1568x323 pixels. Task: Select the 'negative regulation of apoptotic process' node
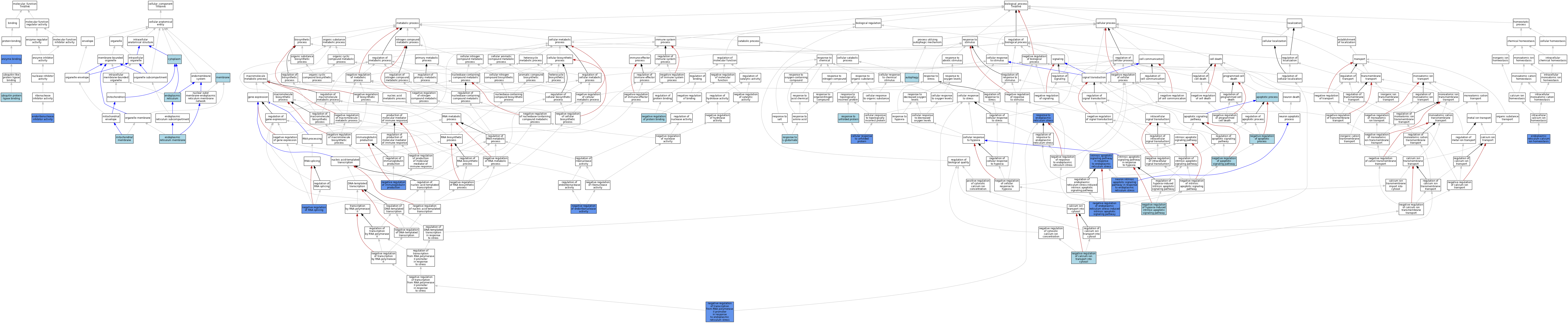point(1262,139)
